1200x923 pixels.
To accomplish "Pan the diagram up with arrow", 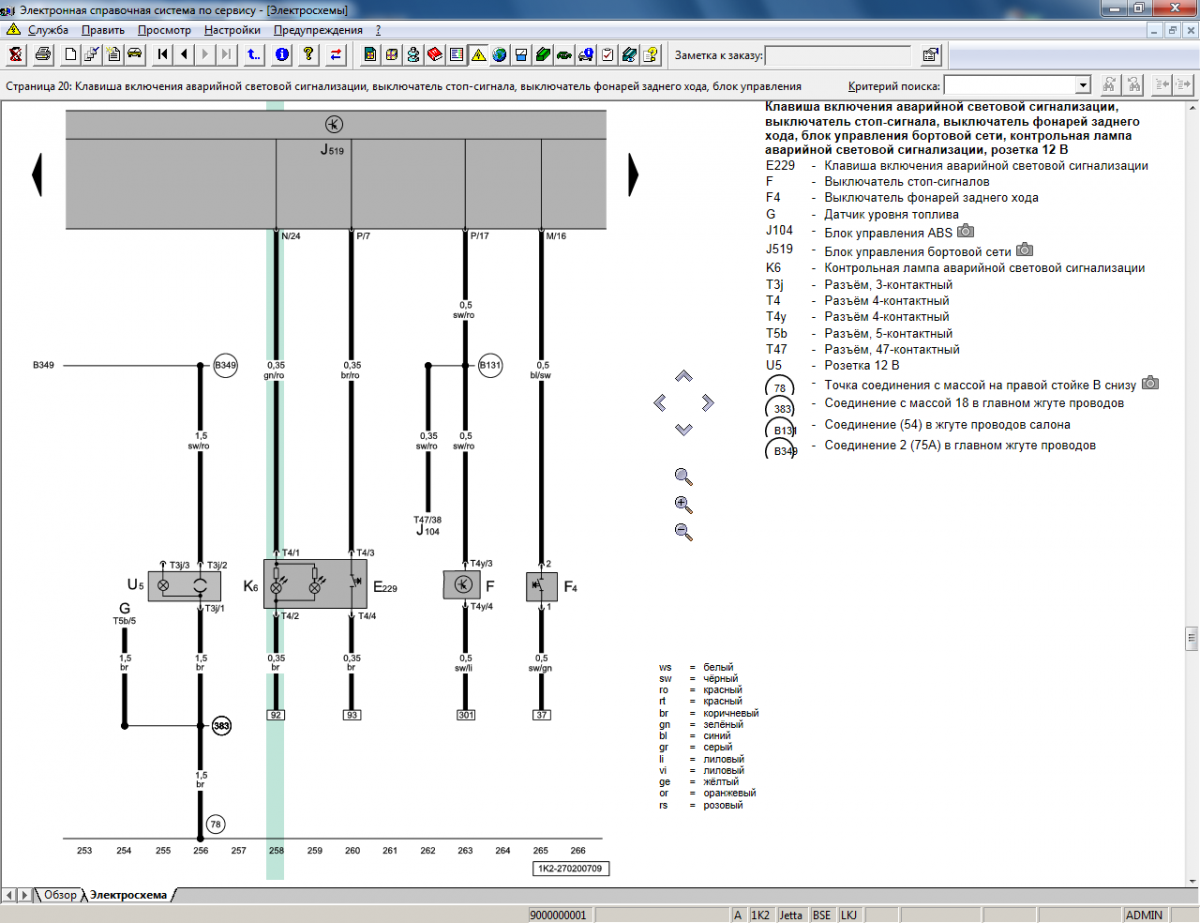I will pos(684,376).
